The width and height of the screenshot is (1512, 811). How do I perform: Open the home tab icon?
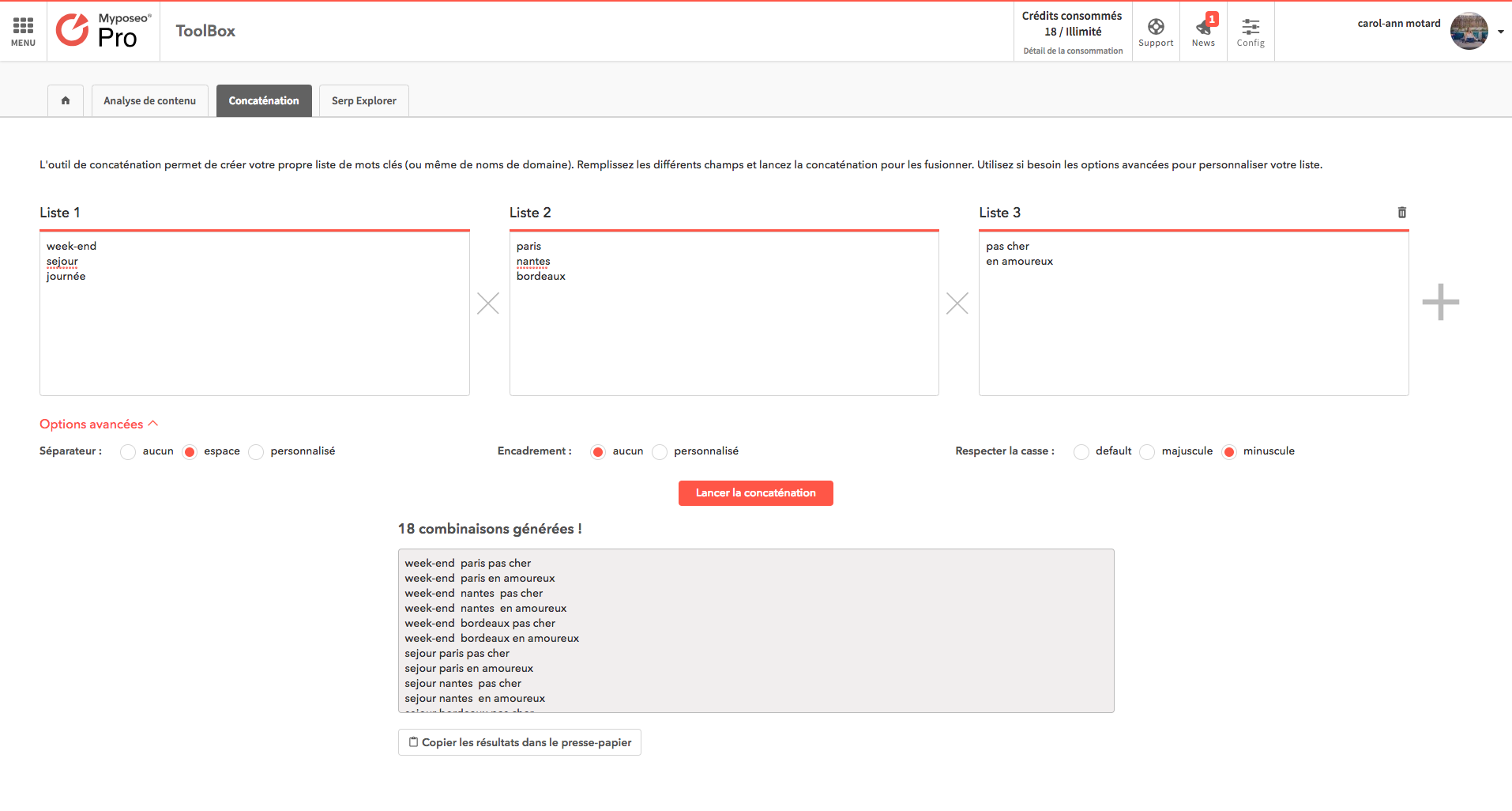[66, 100]
